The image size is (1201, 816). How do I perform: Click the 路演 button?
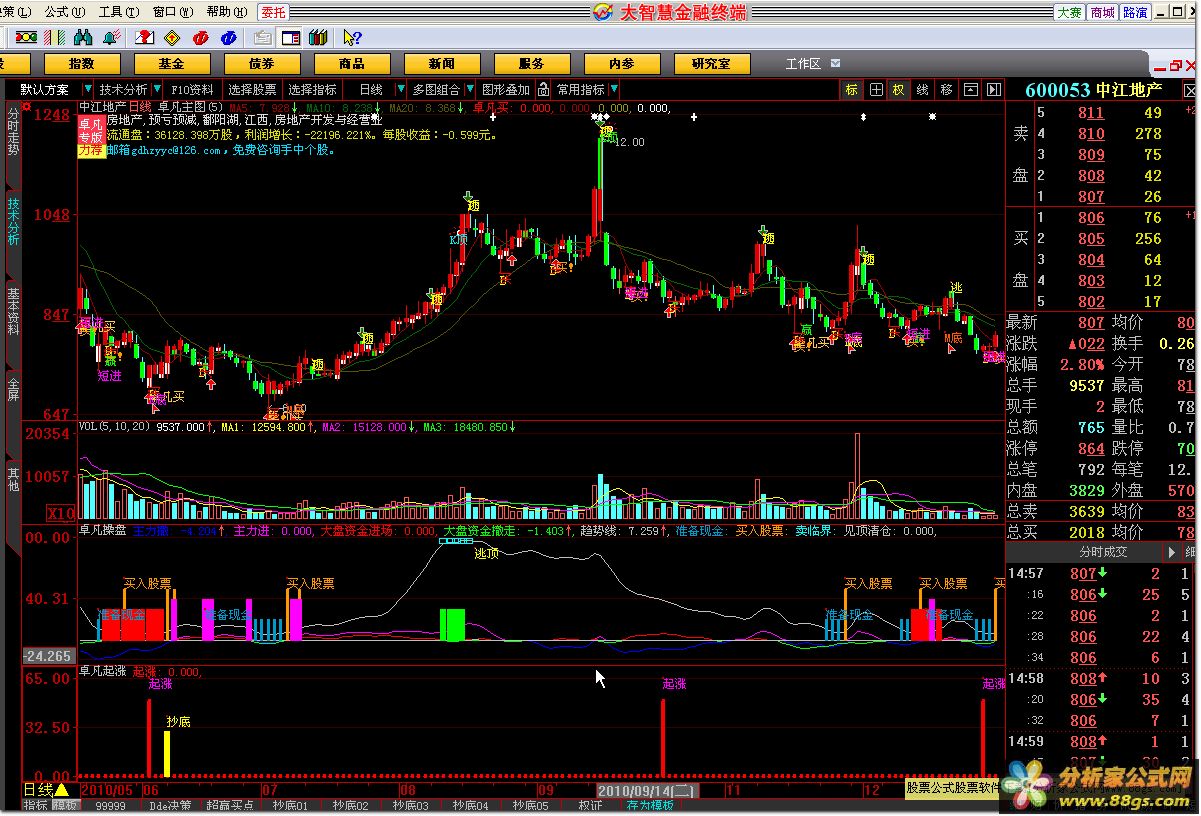coord(1135,12)
